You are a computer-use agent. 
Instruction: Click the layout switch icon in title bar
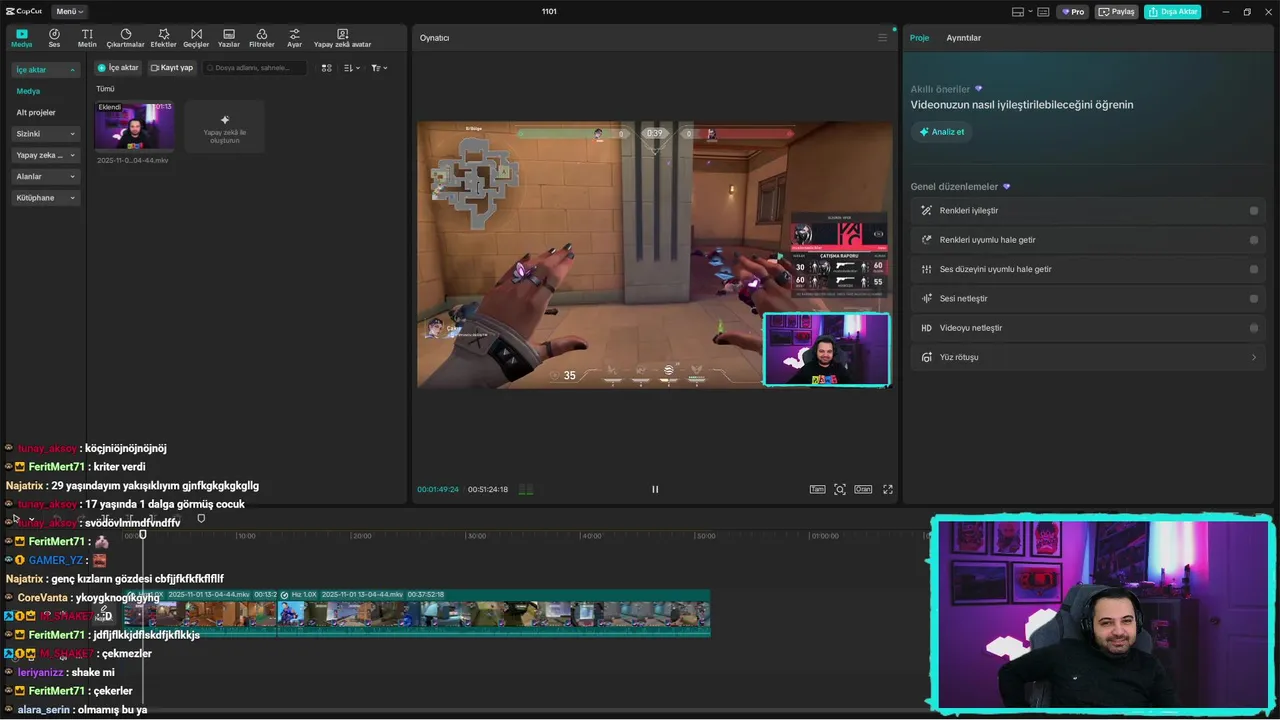(x=1018, y=12)
